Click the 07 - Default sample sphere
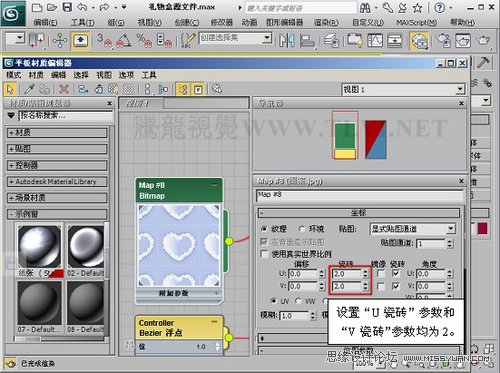The height and width of the screenshot is (373, 500). coord(39,303)
